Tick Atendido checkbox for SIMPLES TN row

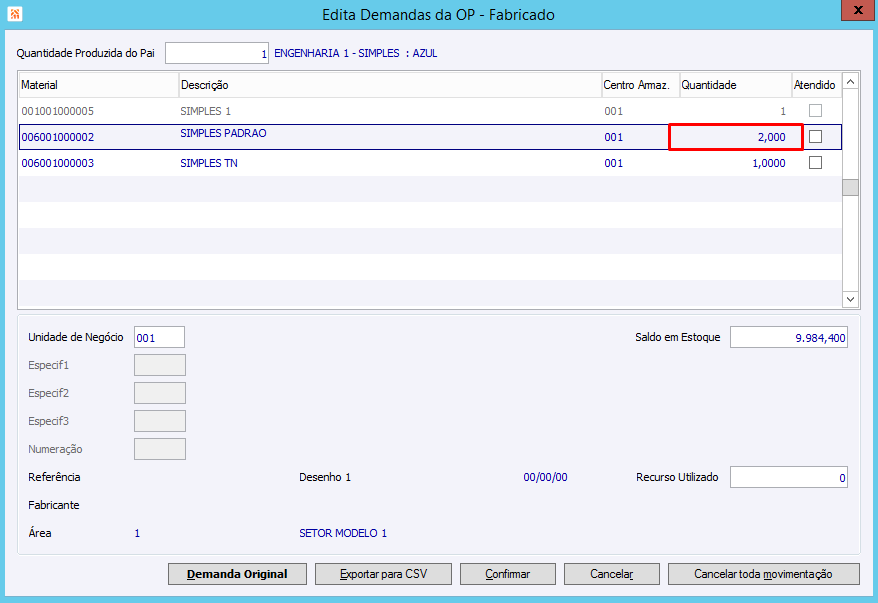(815, 162)
